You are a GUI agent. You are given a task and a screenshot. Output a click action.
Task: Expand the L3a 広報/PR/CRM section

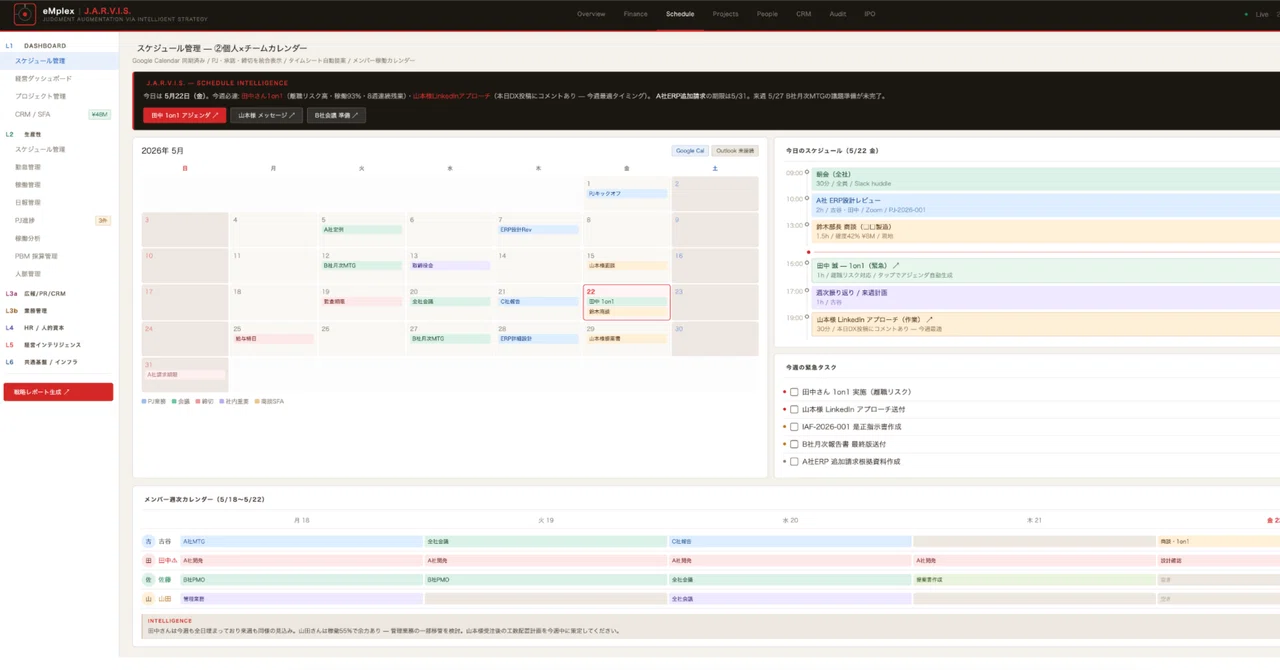click(x=35, y=294)
